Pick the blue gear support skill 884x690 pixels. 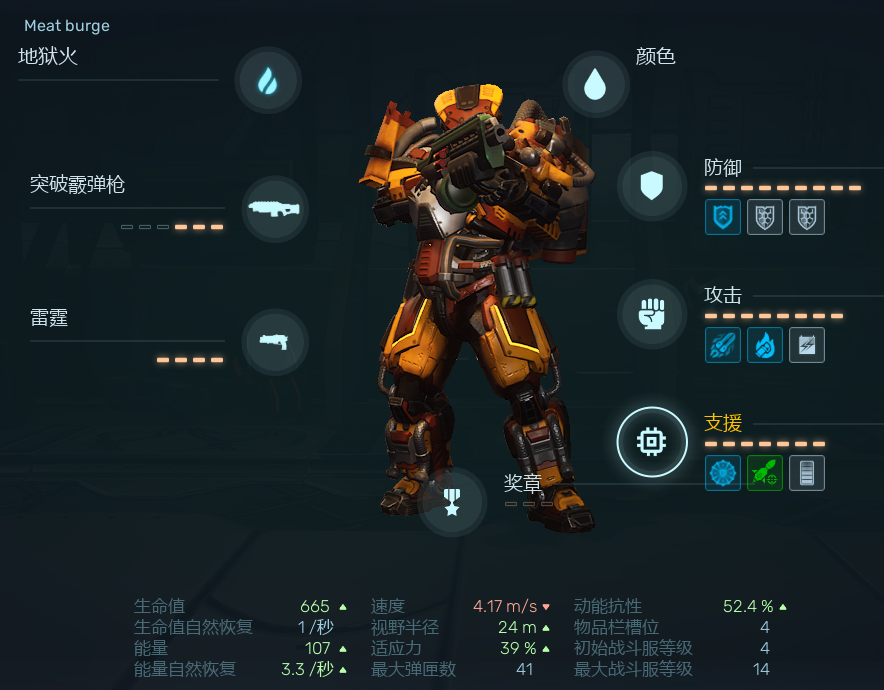click(723, 473)
